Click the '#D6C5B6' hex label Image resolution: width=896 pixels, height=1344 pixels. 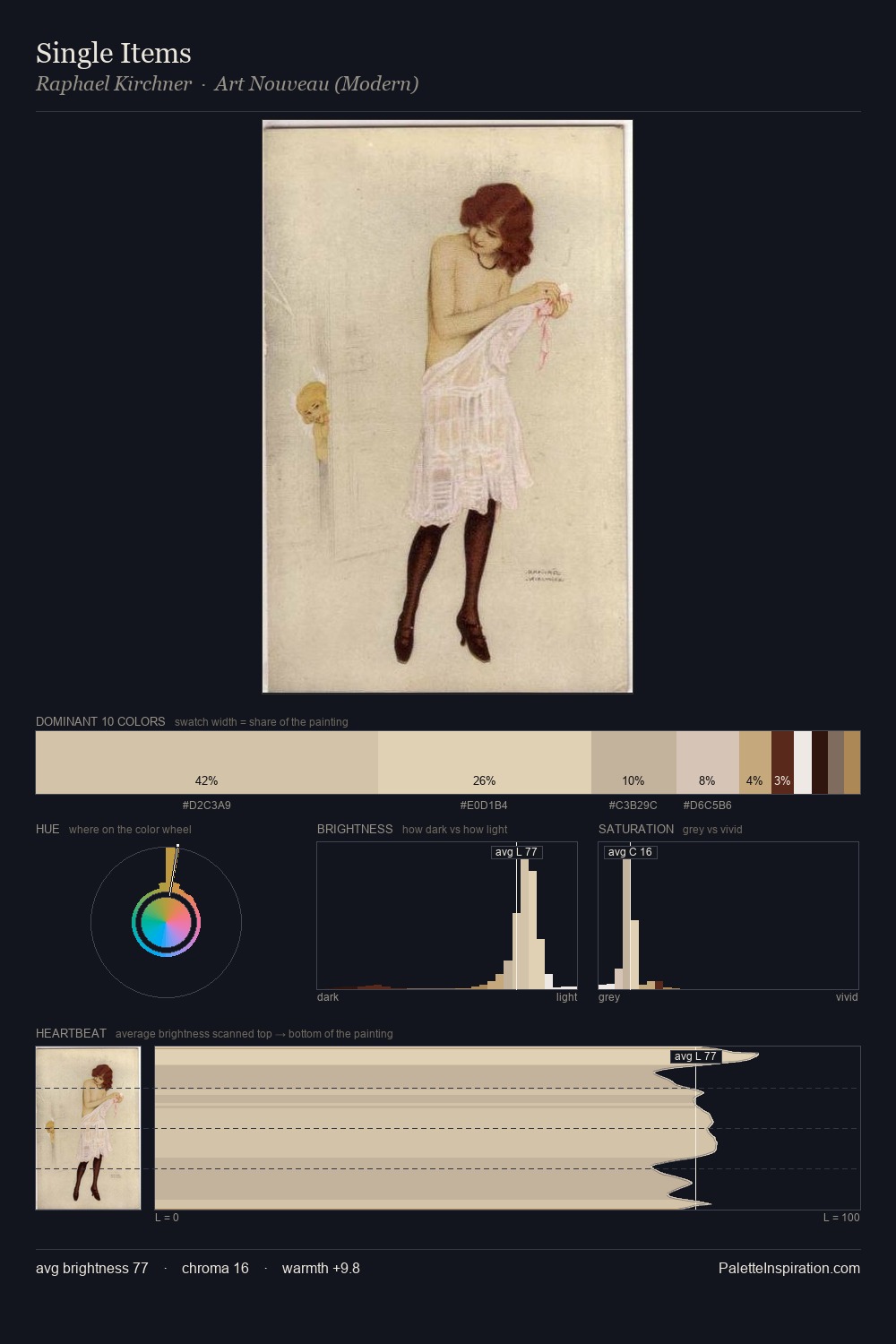pos(708,806)
